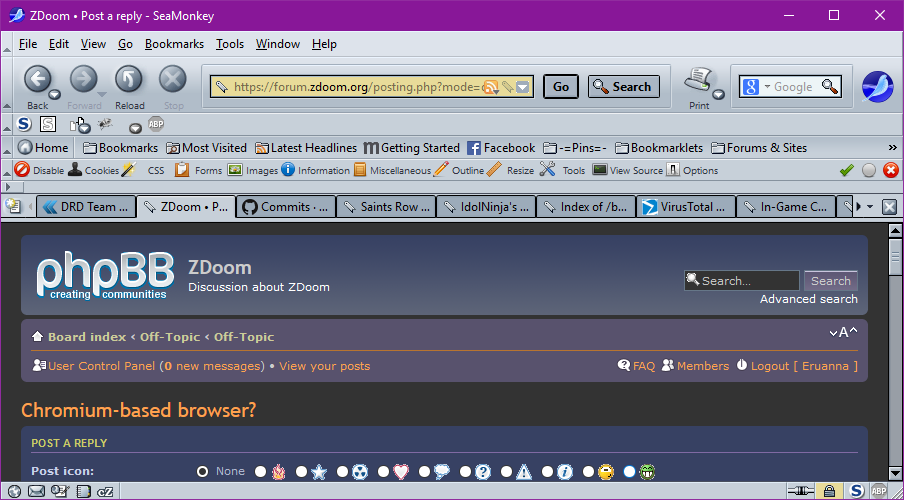Open the Bookmarks menu in the menu bar
Screen dimensions: 904x500
pyautogui.click(x=174, y=44)
